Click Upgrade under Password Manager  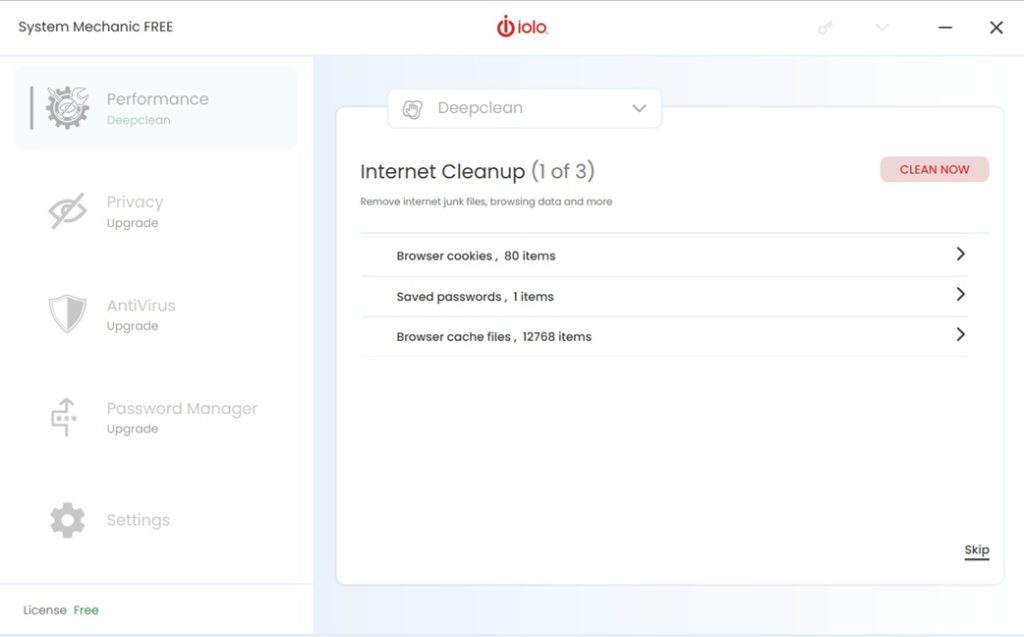[x=133, y=429]
